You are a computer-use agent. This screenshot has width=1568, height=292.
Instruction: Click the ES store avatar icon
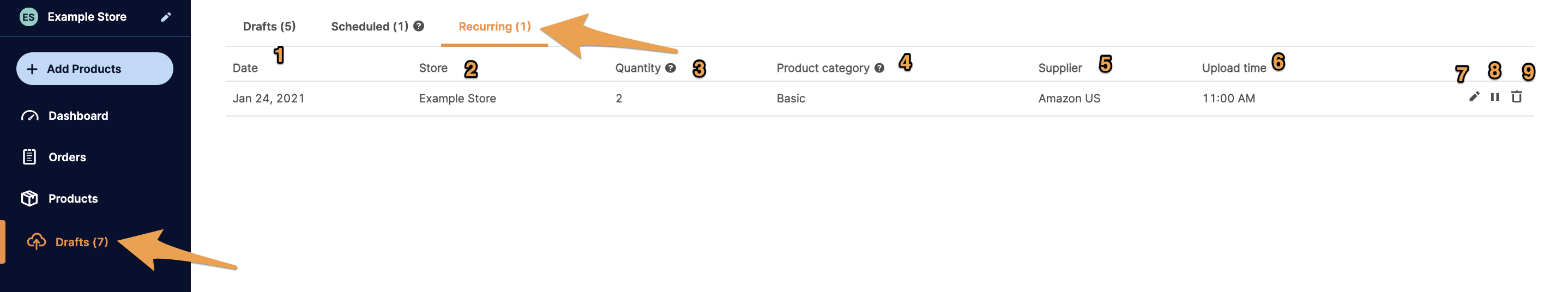click(28, 17)
